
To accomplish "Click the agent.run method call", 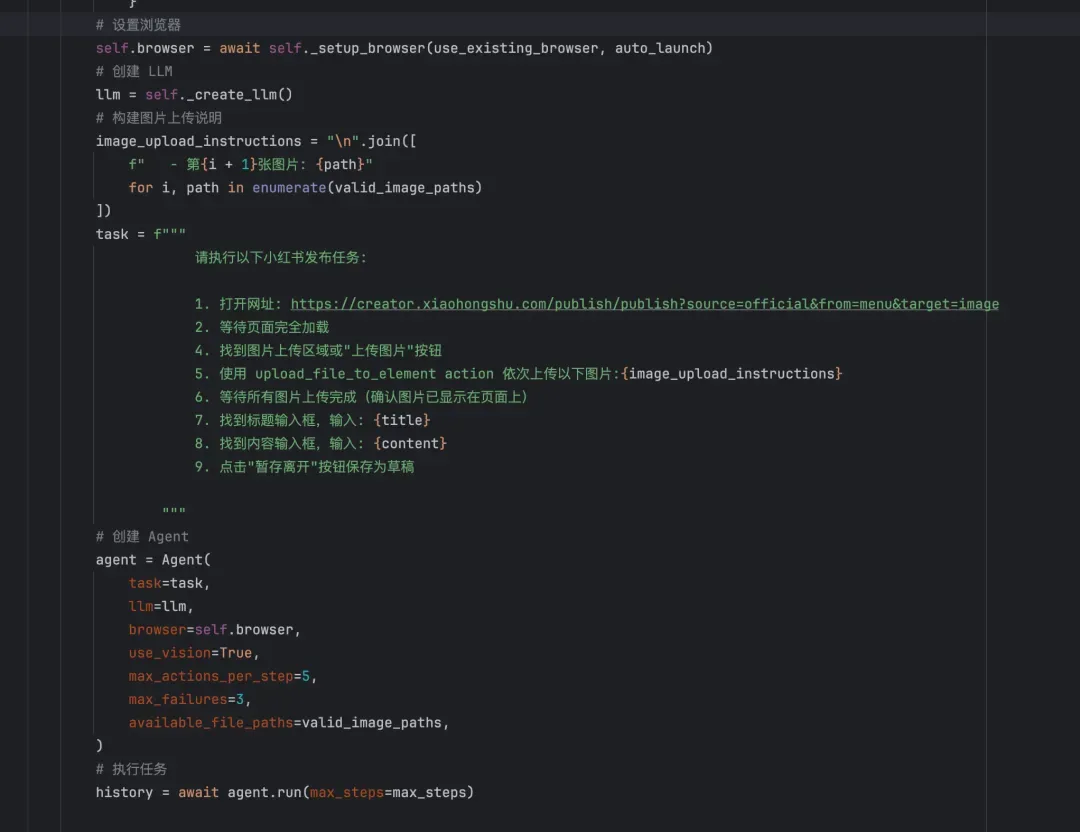I will tap(264, 792).
